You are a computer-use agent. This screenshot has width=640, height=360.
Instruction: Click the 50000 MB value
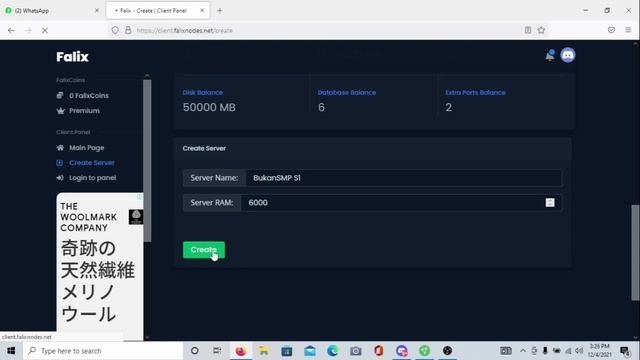(x=209, y=107)
